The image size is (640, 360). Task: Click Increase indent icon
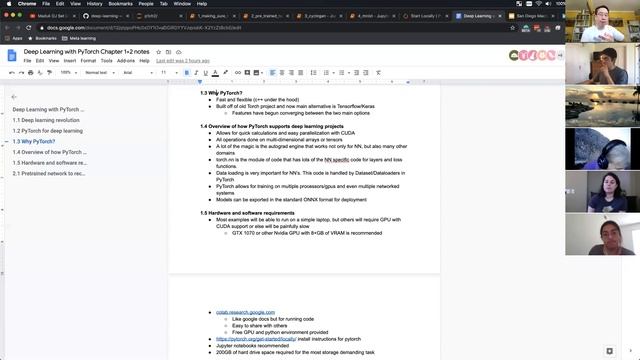click(x=366, y=73)
